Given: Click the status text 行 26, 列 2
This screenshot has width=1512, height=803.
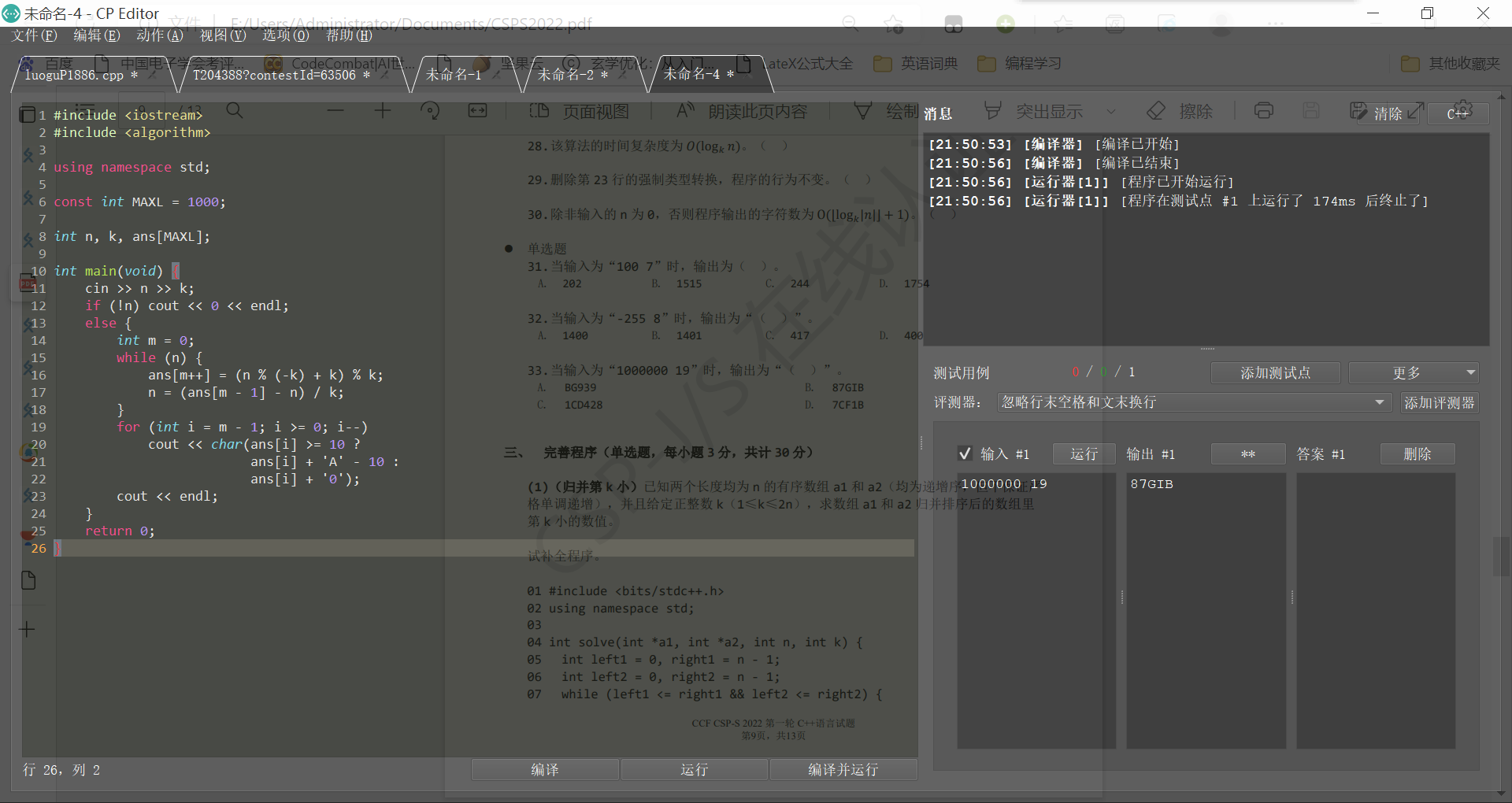Looking at the screenshot, I should point(61,770).
